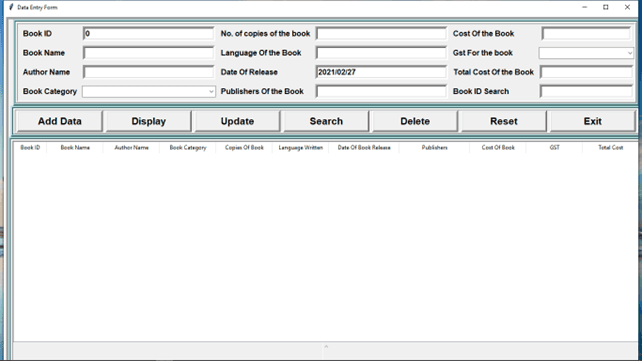Maximize the Data Entry Form window

(x=606, y=7)
